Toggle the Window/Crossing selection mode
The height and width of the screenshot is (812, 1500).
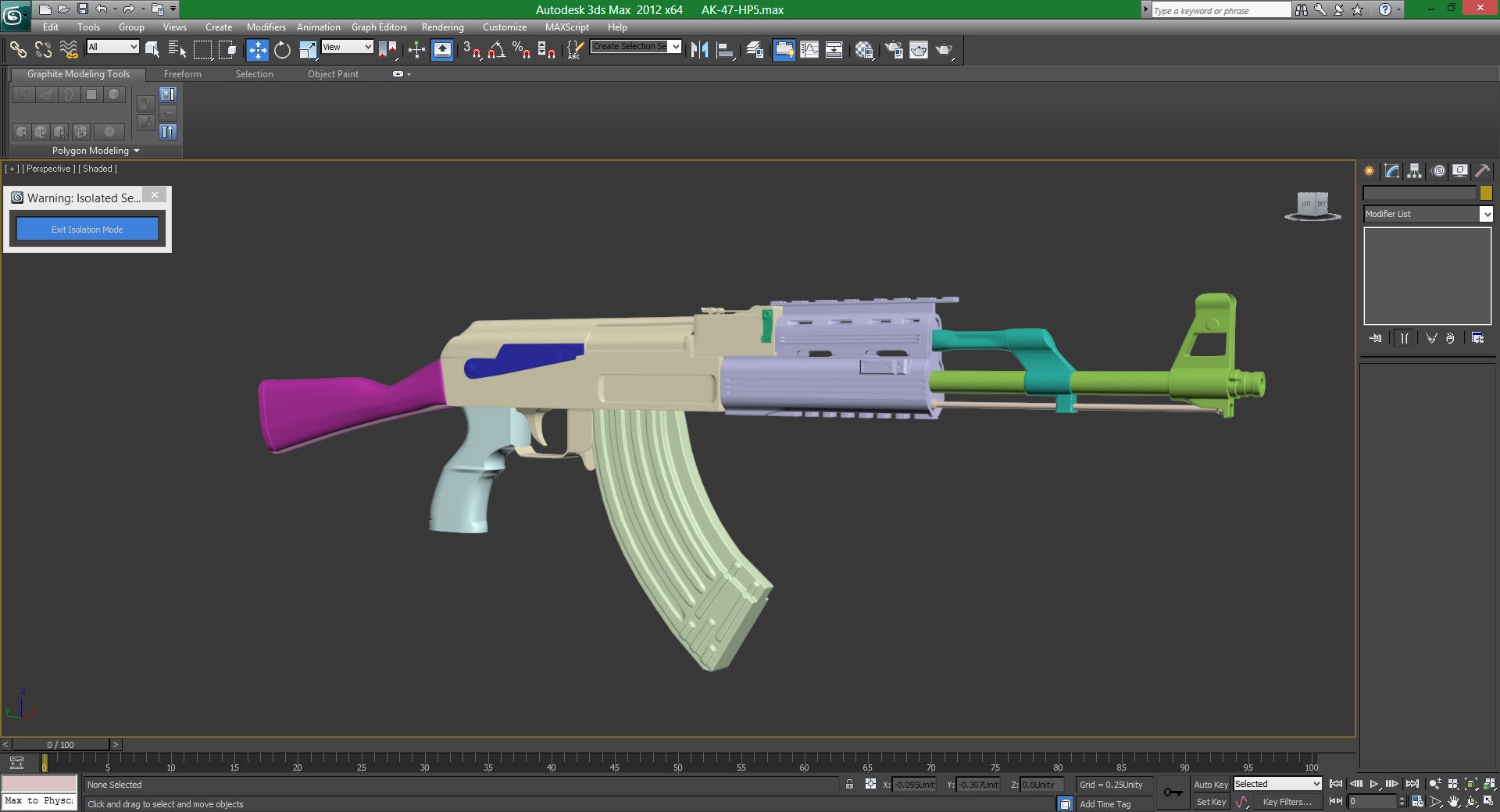click(227, 50)
